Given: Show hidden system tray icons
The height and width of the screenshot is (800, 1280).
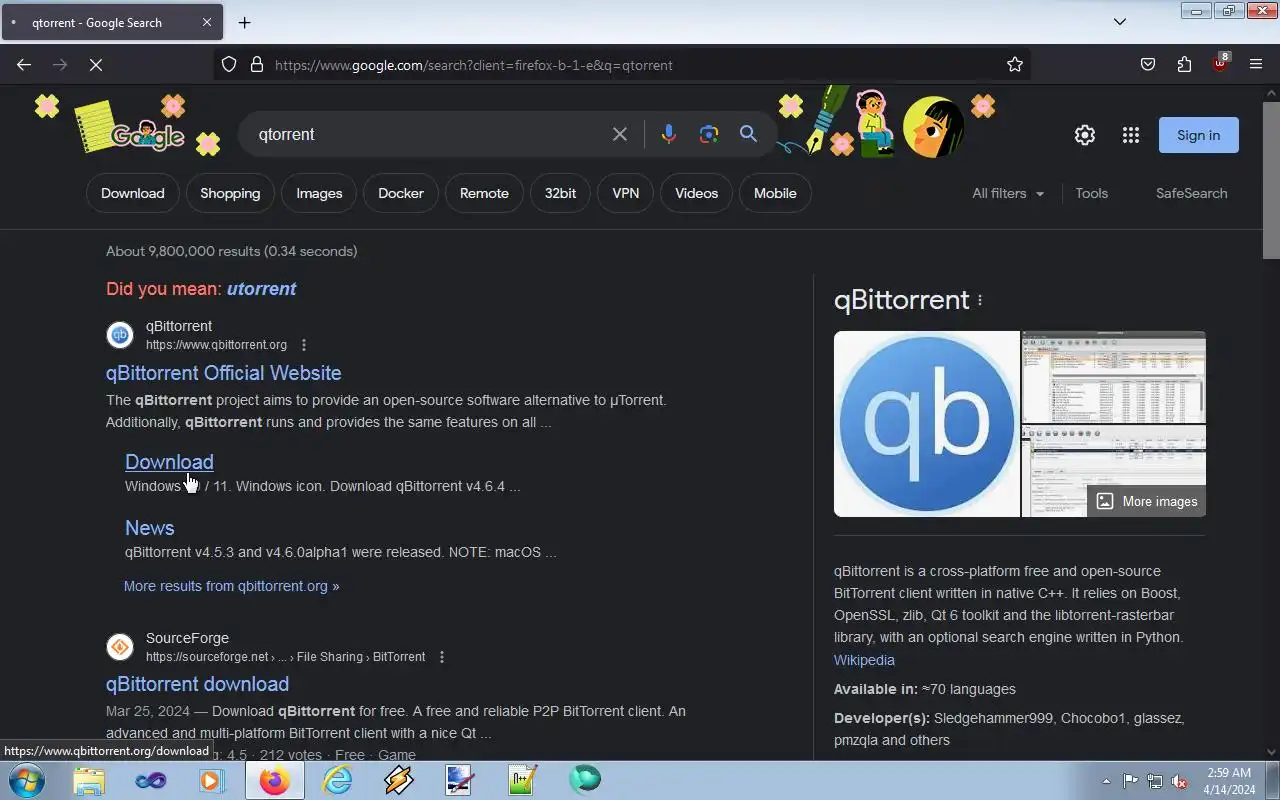Looking at the screenshot, I should click(x=1106, y=781).
